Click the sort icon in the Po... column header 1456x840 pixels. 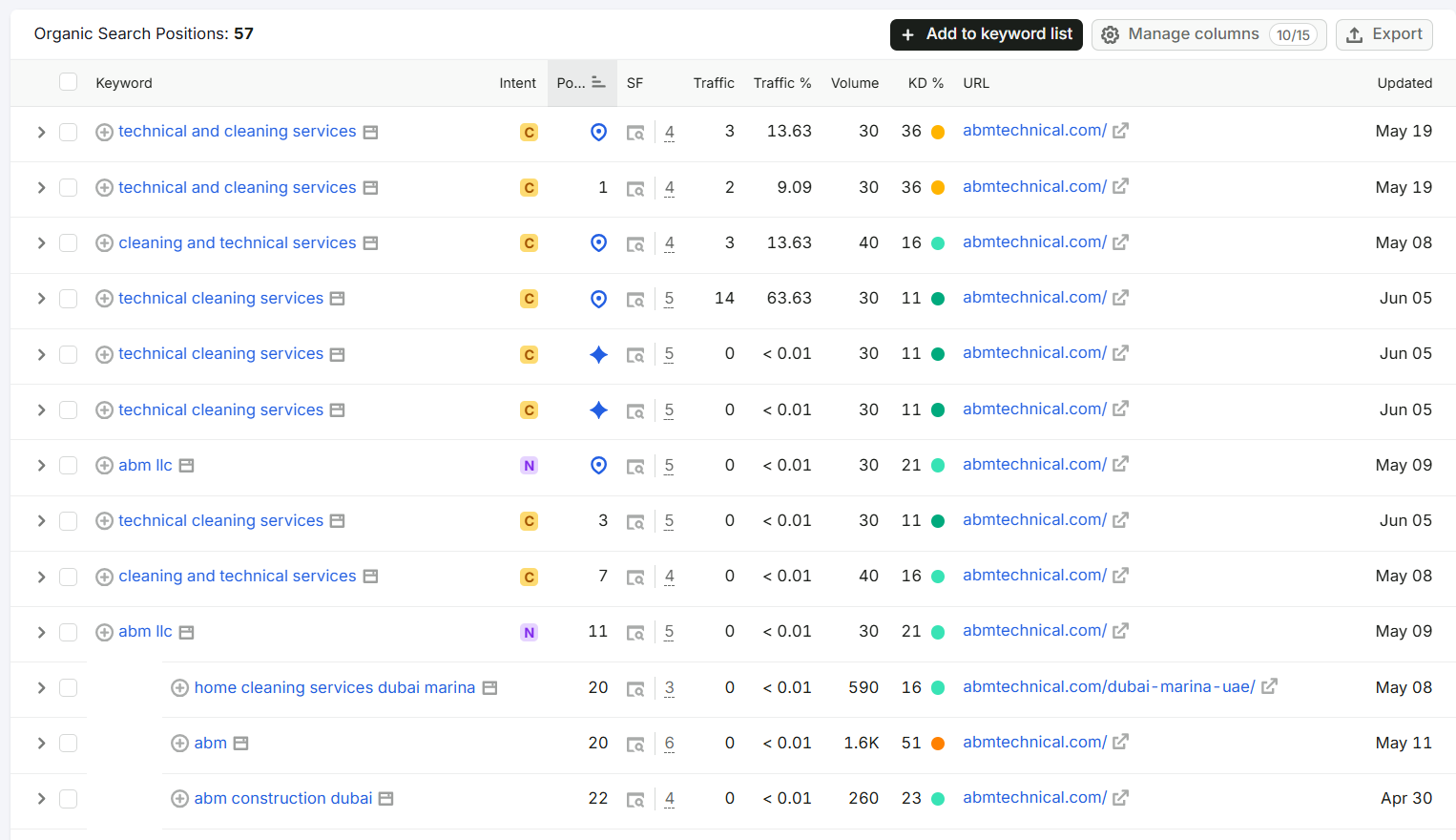click(x=598, y=82)
